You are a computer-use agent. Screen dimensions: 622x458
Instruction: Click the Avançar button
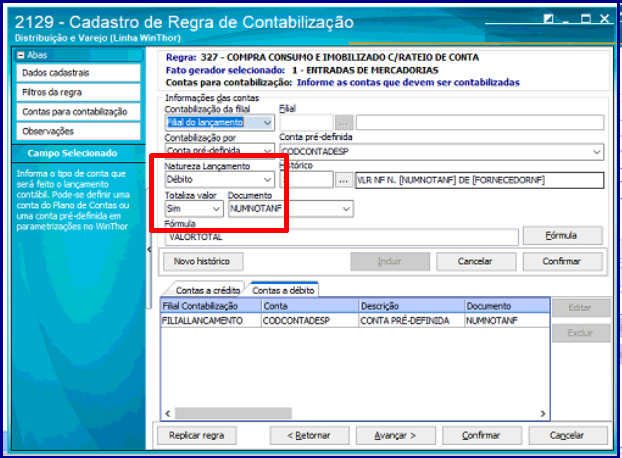(395, 435)
